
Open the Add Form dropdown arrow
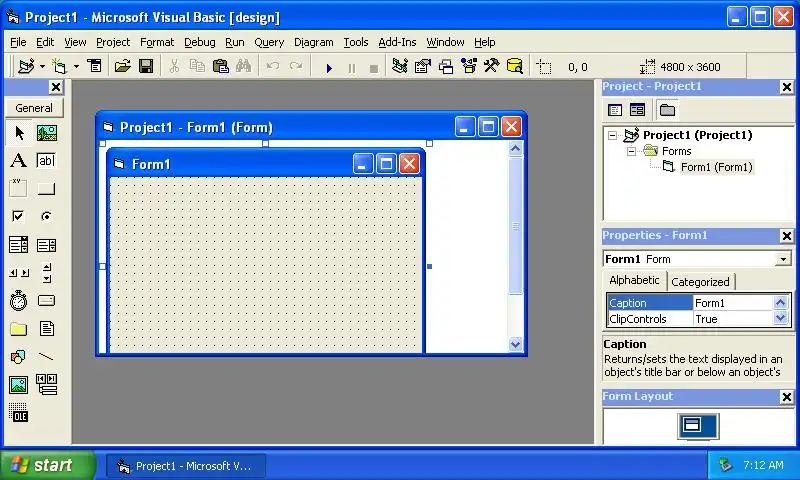coord(76,67)
